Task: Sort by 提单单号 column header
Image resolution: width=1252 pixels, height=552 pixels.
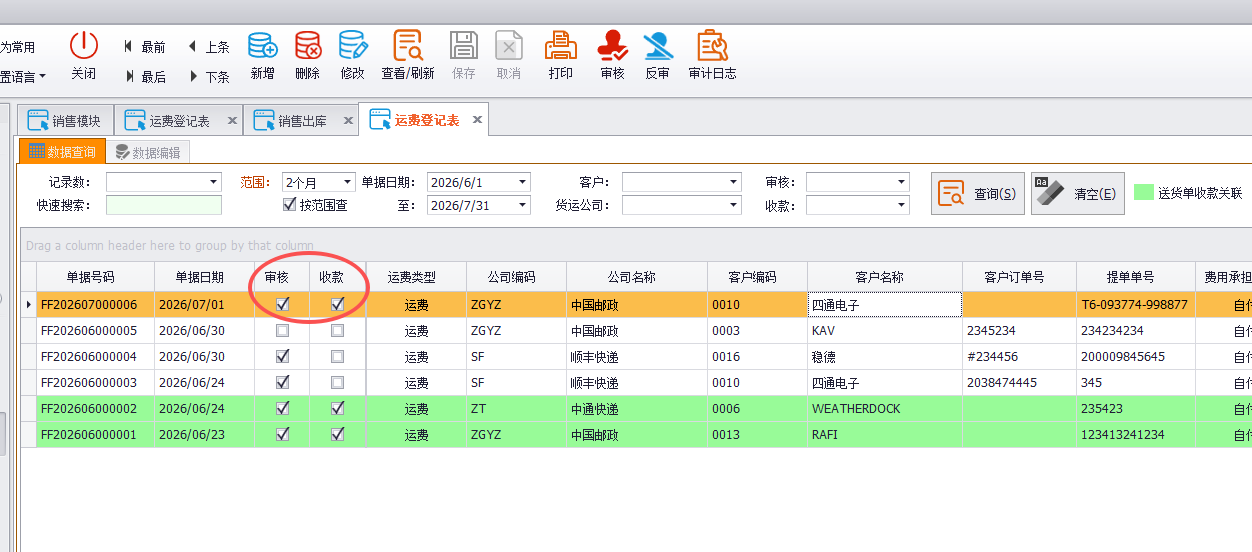Action: (x=1135, y=277)
